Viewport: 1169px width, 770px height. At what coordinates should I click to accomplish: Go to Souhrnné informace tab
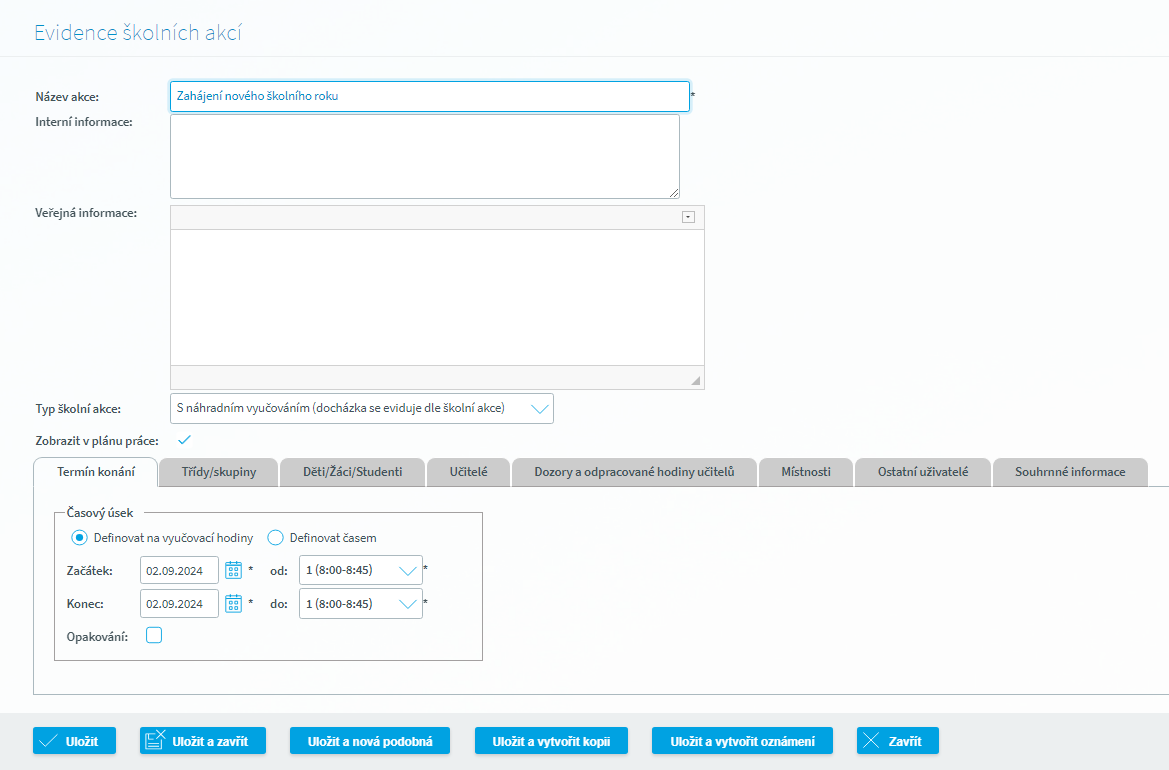tap(1070, 472)
